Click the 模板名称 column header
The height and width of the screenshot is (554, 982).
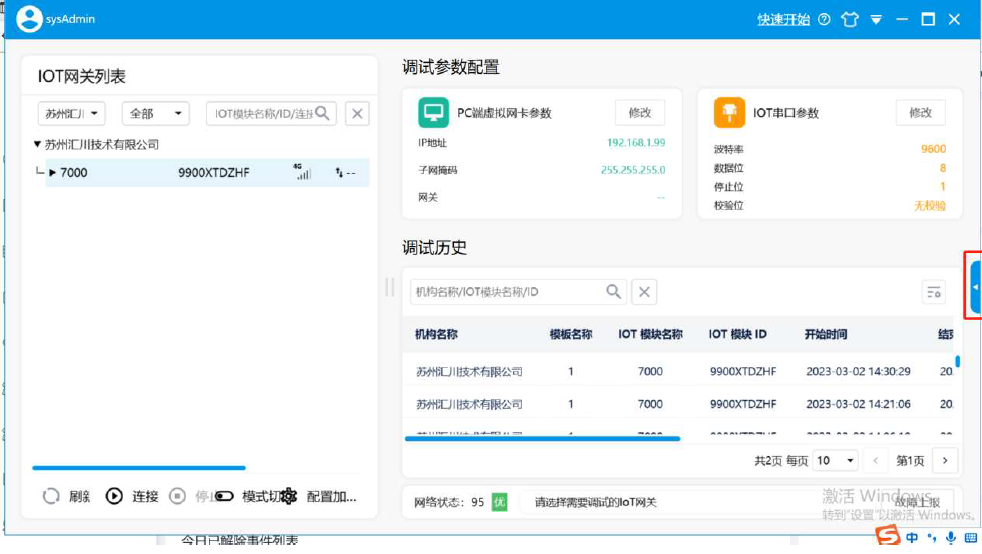click(571, 334)
